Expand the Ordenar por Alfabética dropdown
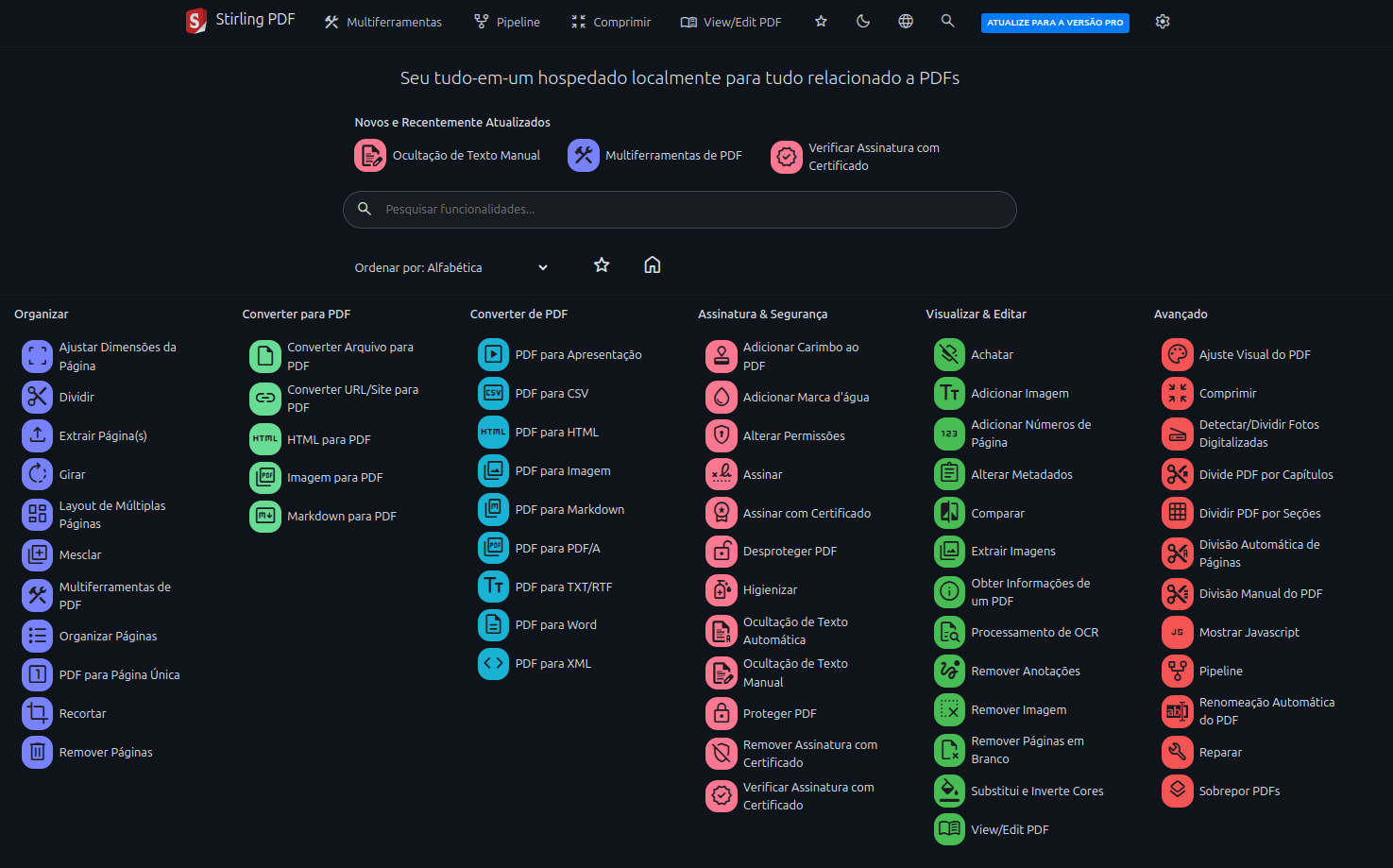 click(x=451, y=267)
